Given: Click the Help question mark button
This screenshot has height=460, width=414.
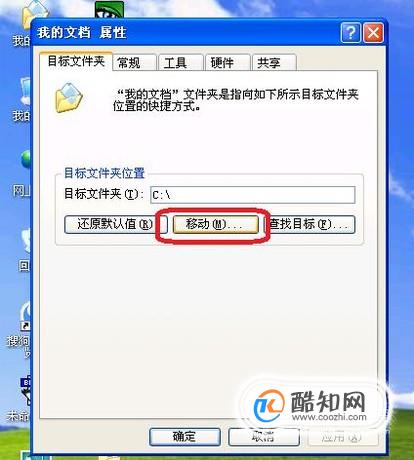Looking at the screenshot, I should [350, 33].
